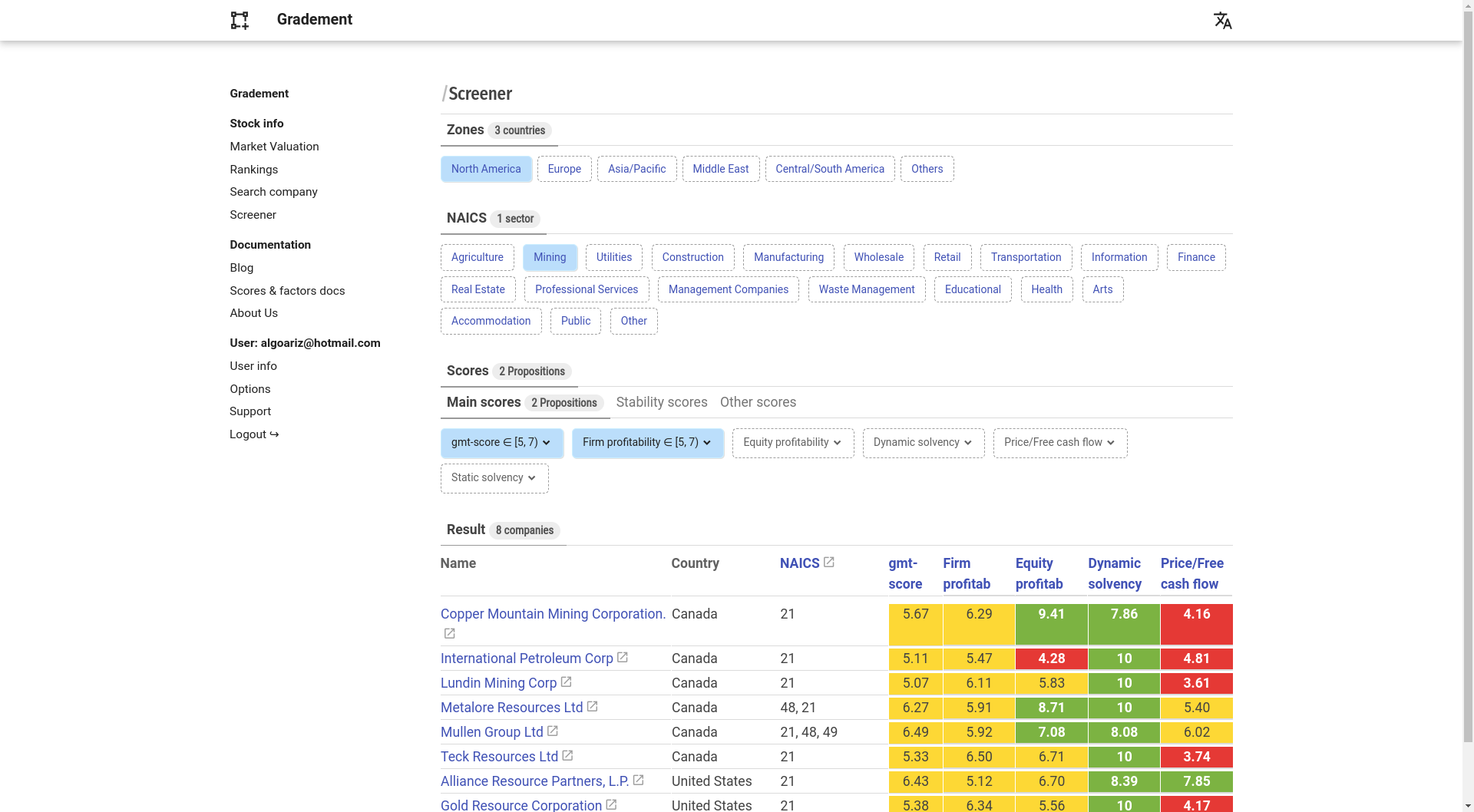The width and height of the screenshot is (1474, 812).
Task: Enable the Real Estate sector filter
Action: 478,289
